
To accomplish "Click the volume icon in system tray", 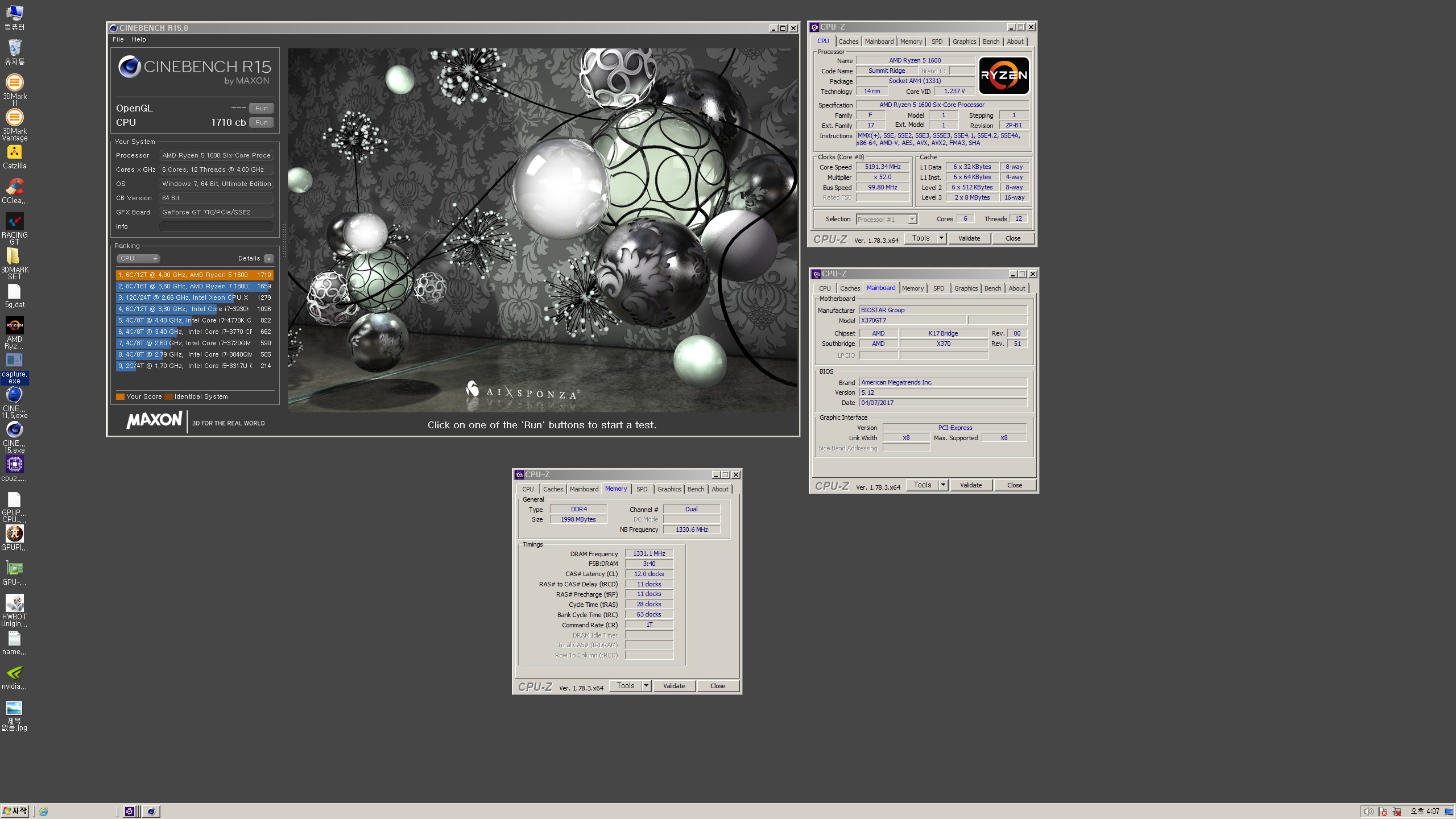I will (1368, 812).
